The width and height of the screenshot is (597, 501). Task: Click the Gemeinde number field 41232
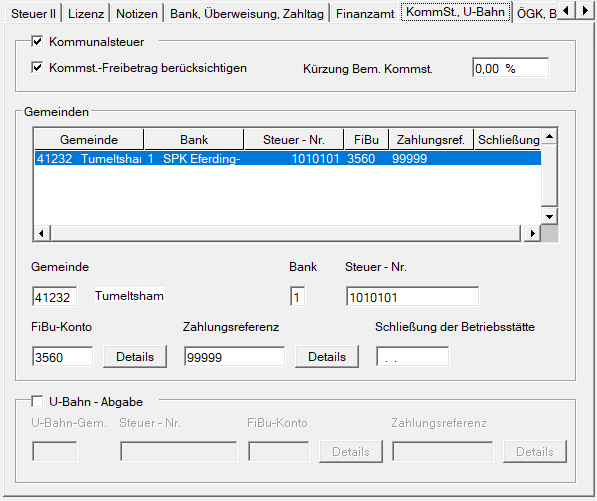[x=54, y=297]
